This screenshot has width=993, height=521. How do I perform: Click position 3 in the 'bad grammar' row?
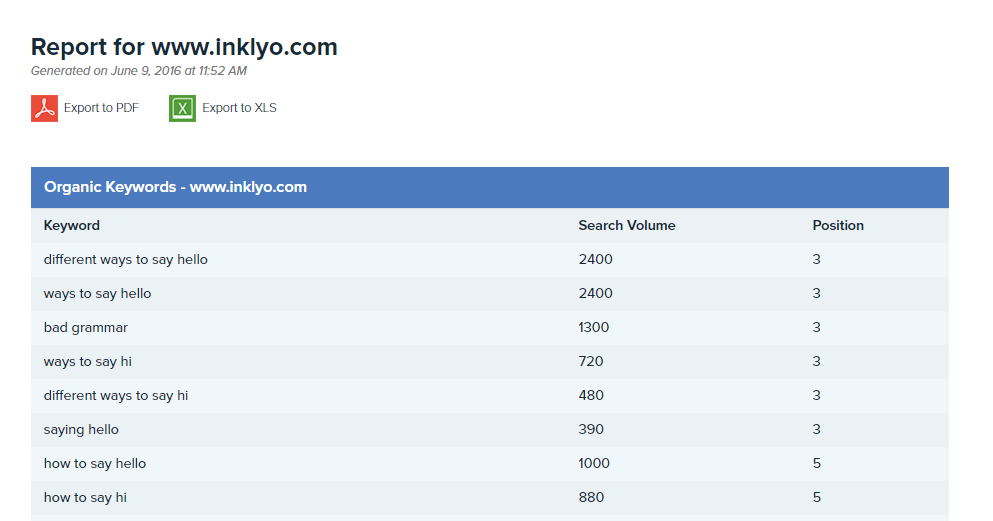coord(816,327)
